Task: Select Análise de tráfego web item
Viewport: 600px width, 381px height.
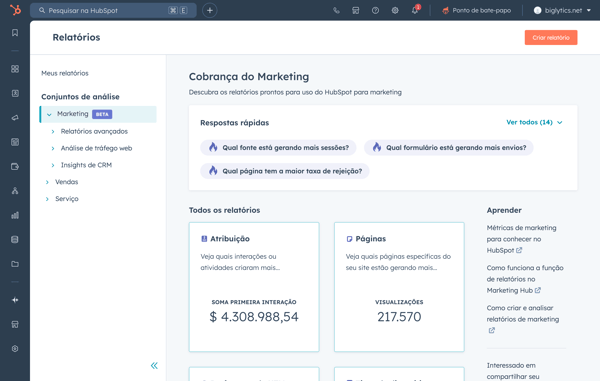Action: pyautogui.click(x=96, y=148)
